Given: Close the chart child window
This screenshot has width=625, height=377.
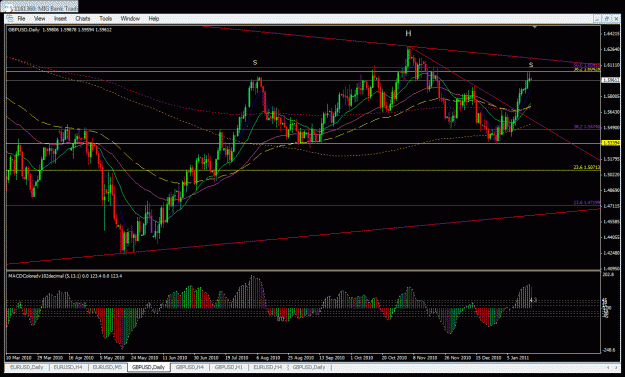Looking at the screenshot, I should (615, 18).
